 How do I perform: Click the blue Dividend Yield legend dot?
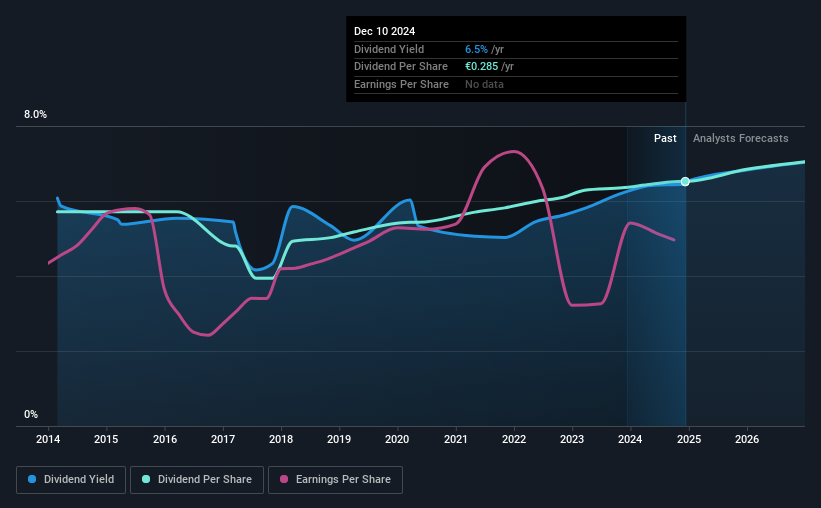tap(32, 479)
